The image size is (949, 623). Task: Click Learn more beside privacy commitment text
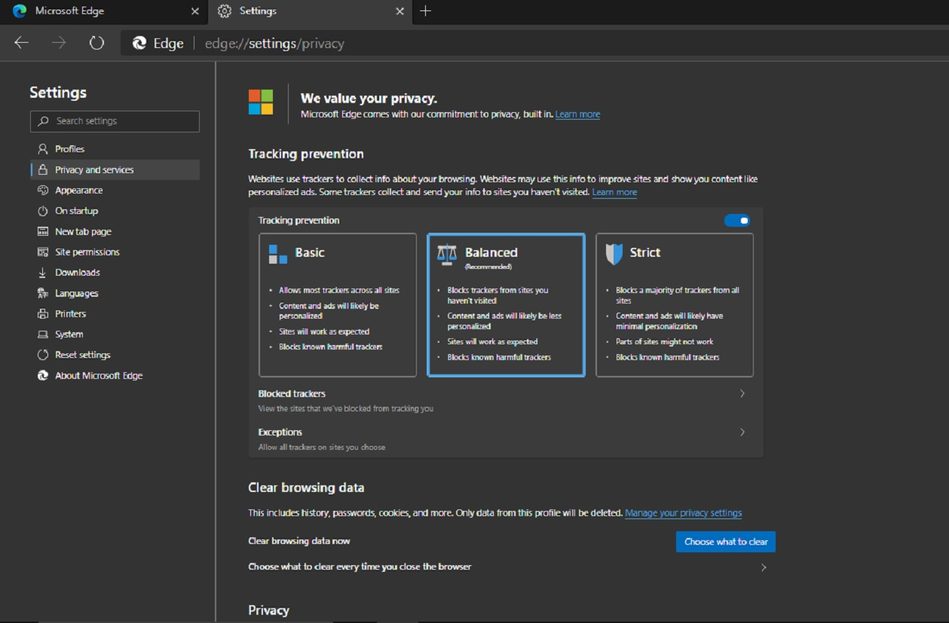click(577, 114)
